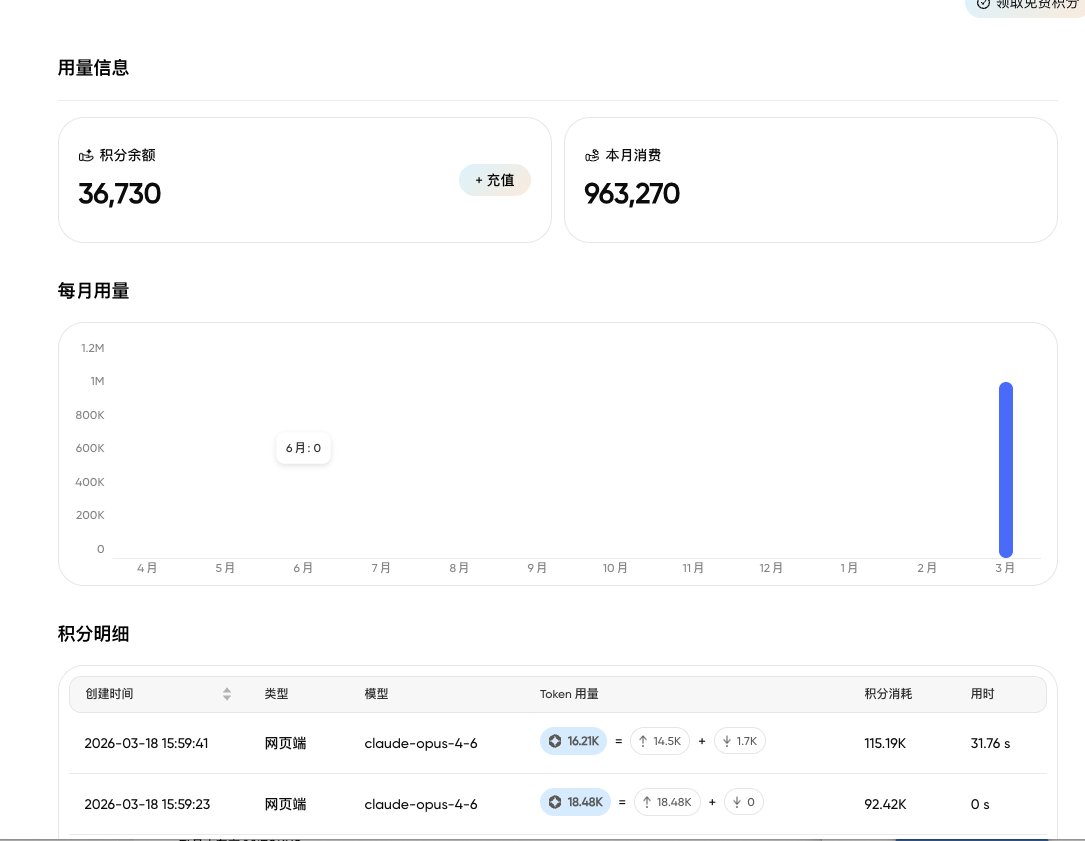Click the up arrow in the 18.48K input pill

(646, 802)
